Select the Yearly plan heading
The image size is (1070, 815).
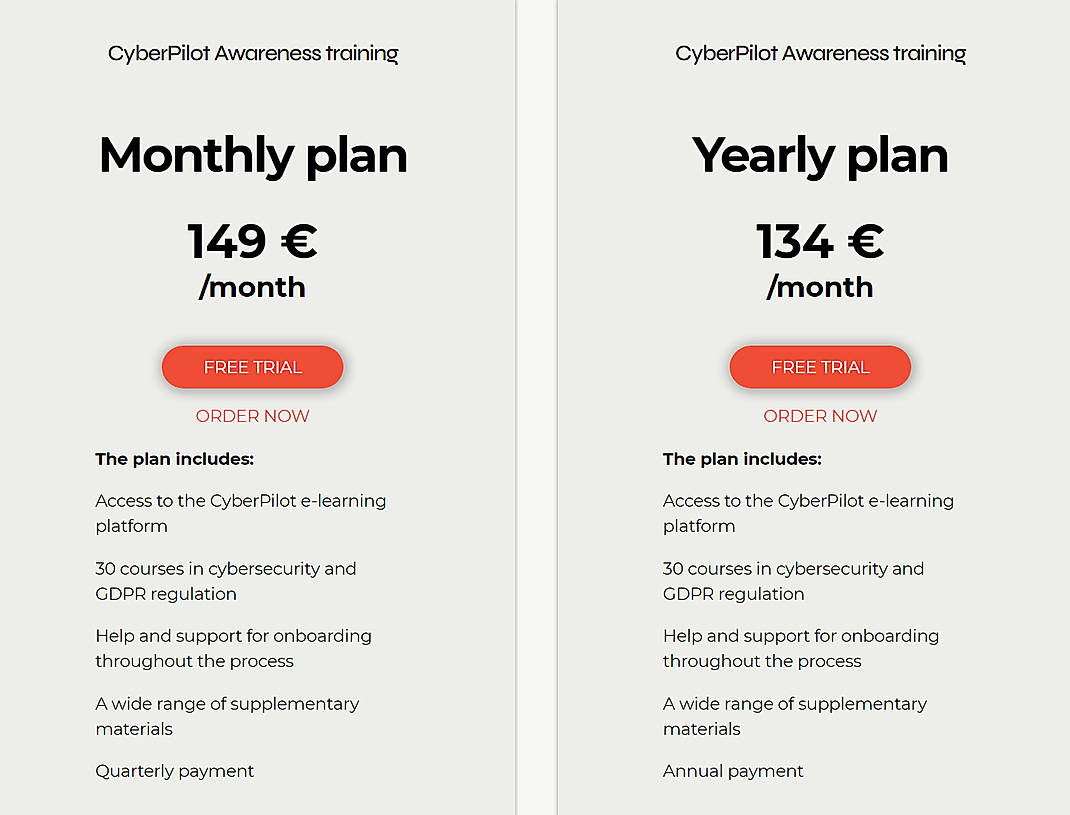click(820, 156)
